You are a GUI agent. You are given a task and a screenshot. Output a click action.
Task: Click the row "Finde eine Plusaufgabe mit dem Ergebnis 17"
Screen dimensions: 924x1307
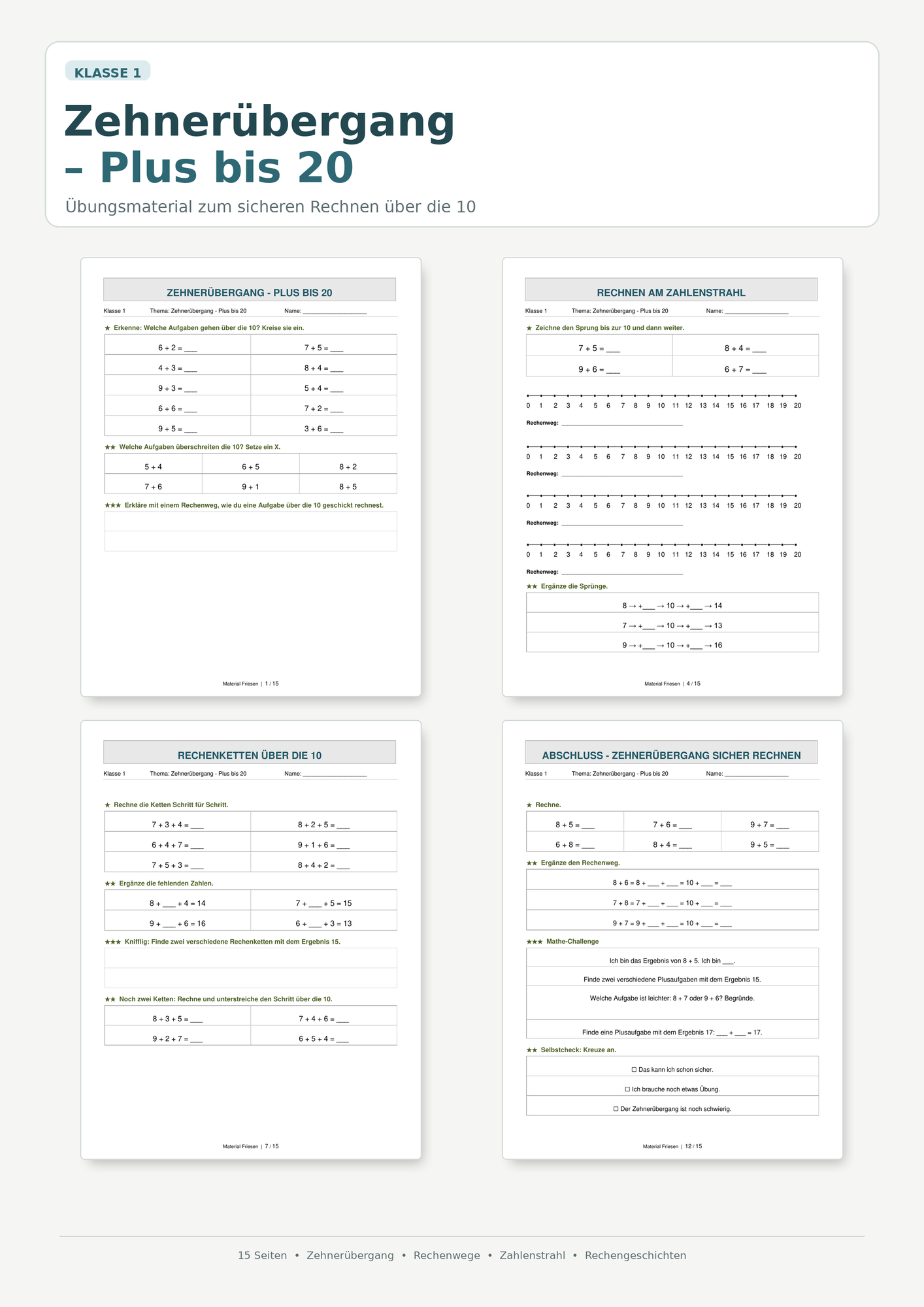coord(672,1029)
